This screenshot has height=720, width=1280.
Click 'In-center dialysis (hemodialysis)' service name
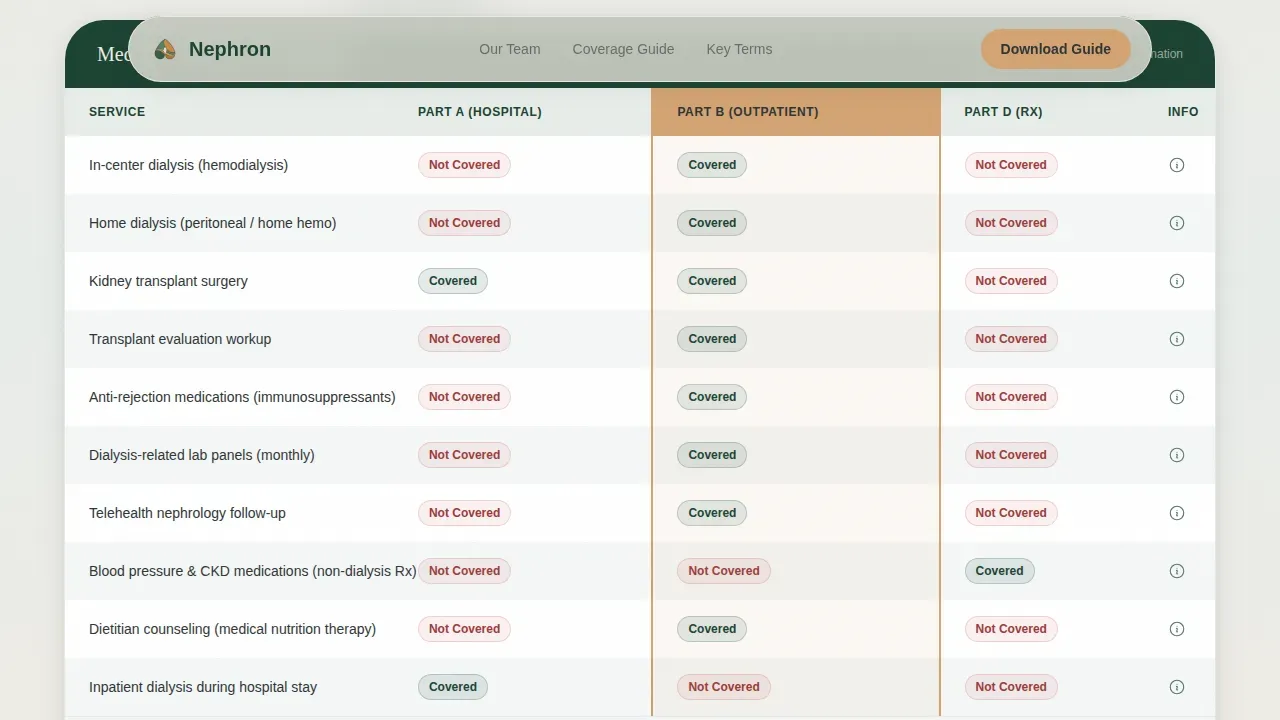[x=188, y=165]
